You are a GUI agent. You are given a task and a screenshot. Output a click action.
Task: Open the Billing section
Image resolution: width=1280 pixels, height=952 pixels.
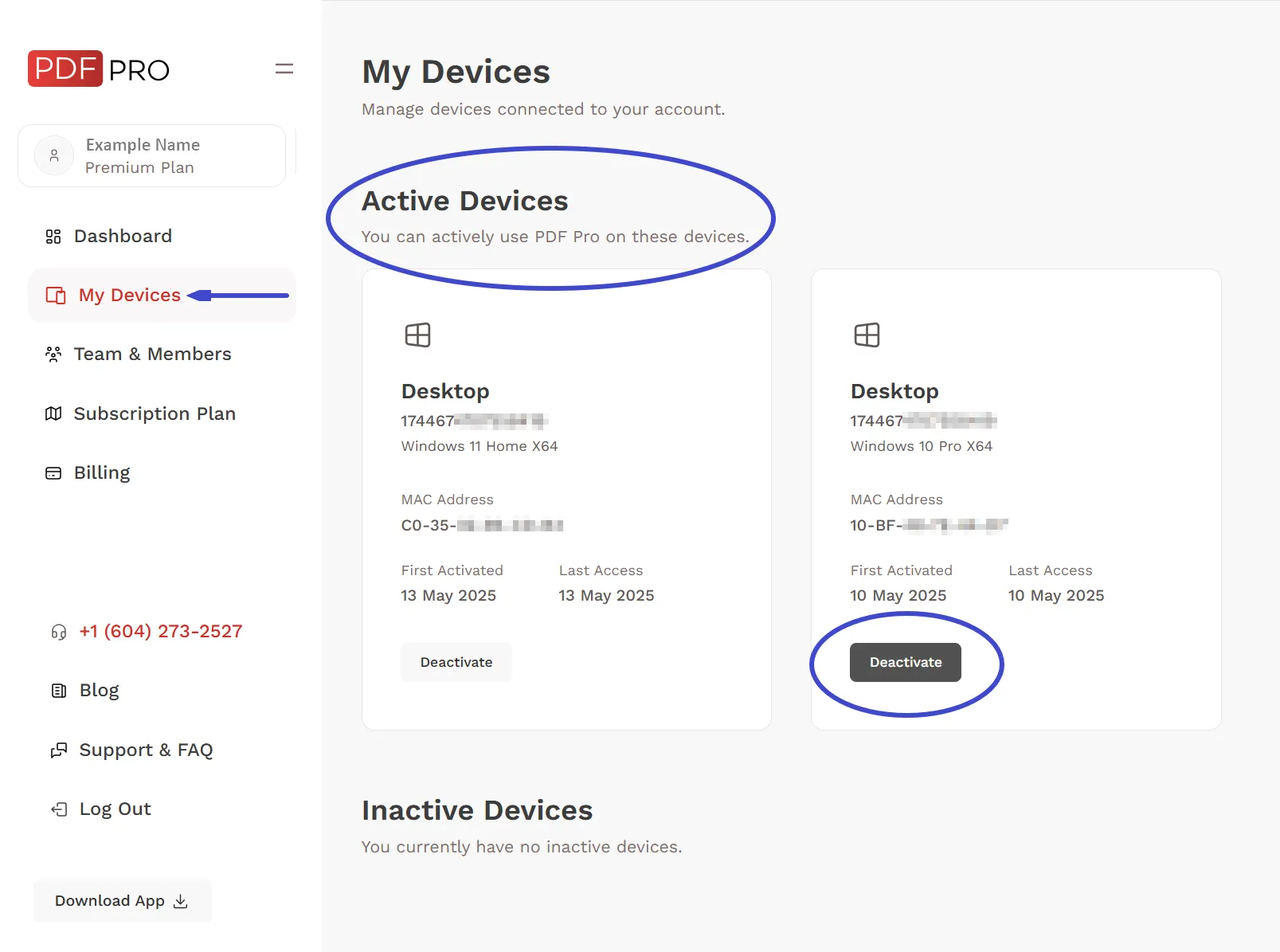pos(162,473)
